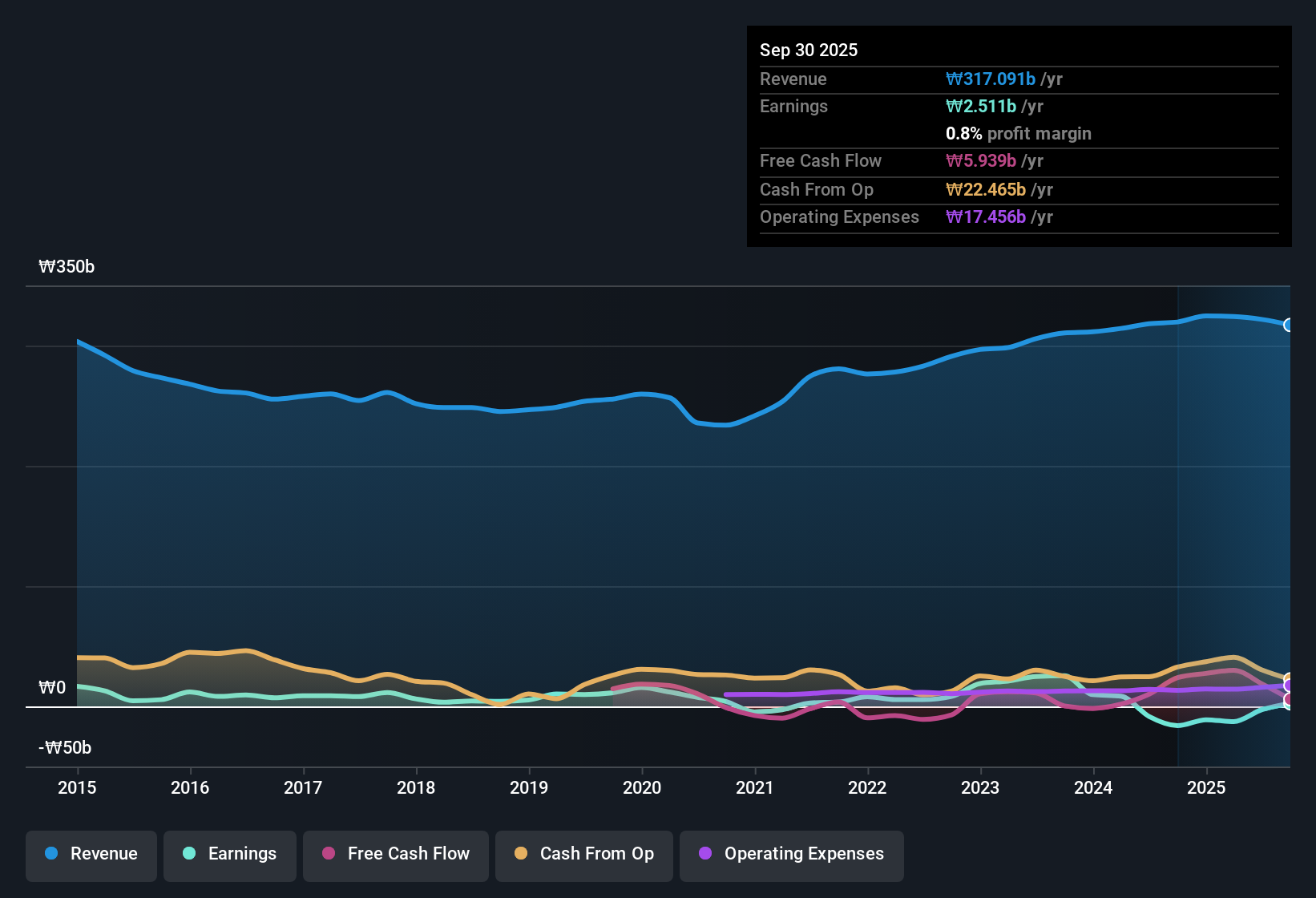Click the orange Cash From Op legend dot

(520, 854)
